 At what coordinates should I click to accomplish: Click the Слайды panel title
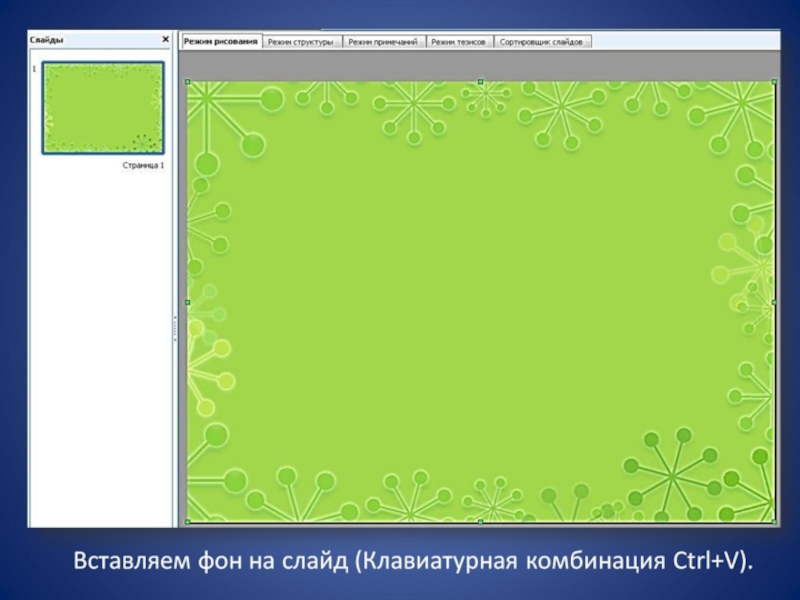click(47, 40)
